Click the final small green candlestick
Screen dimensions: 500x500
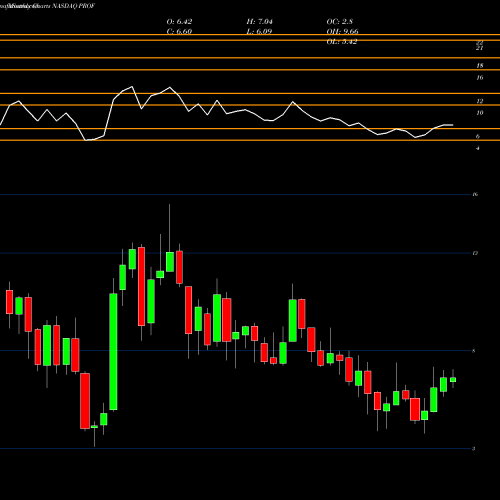pos(453,380)
